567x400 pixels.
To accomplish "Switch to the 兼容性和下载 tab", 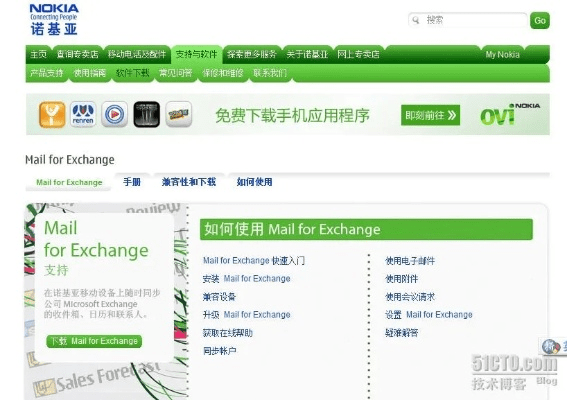I will pyautogui.click(x=189, y=182).
